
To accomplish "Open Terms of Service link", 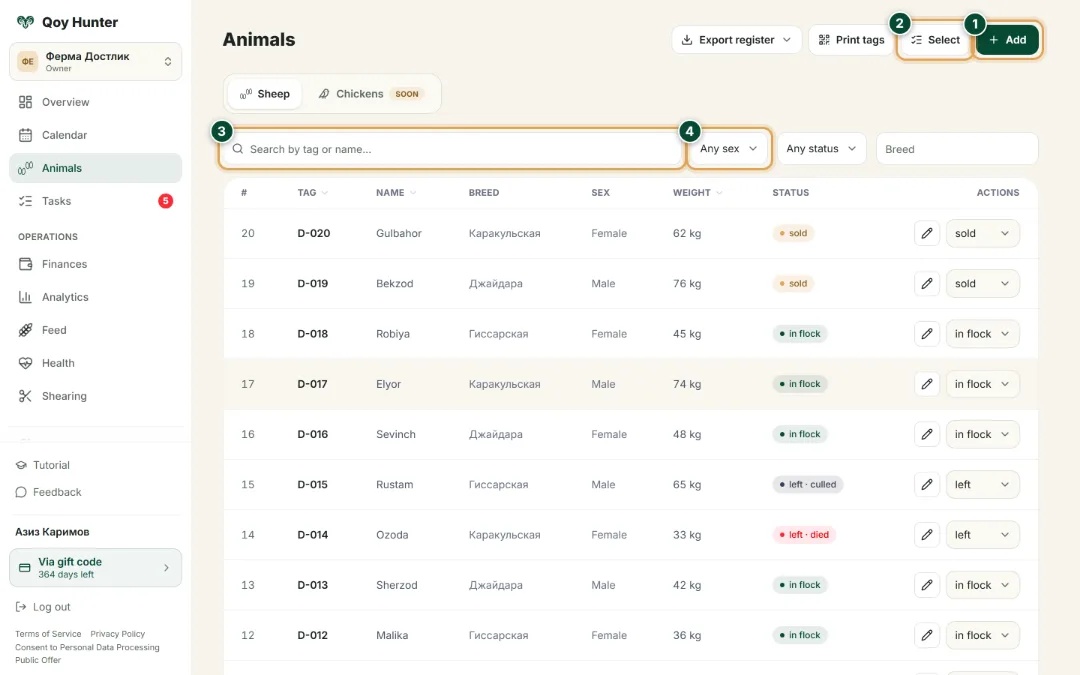I will point(48,634).
